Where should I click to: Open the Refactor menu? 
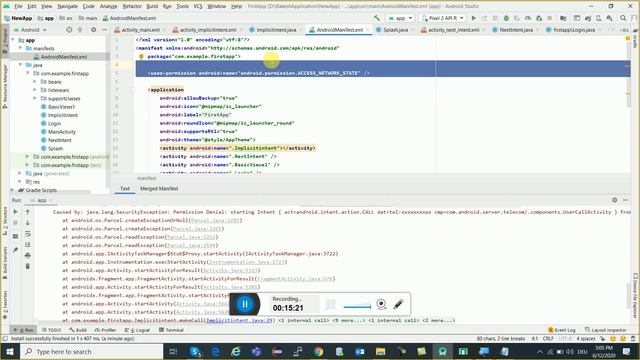[x=132, y=6]
